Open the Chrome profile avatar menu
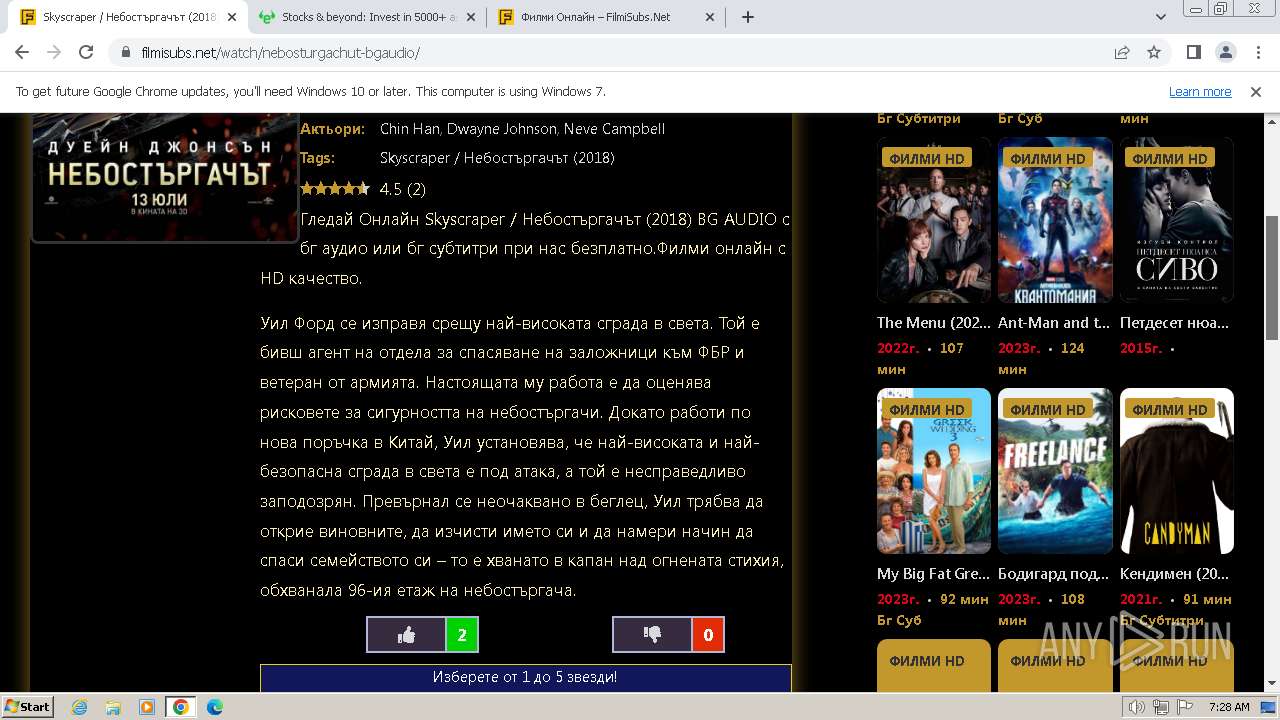This screenshot has width=1280, height=720. click(1225, 52)
